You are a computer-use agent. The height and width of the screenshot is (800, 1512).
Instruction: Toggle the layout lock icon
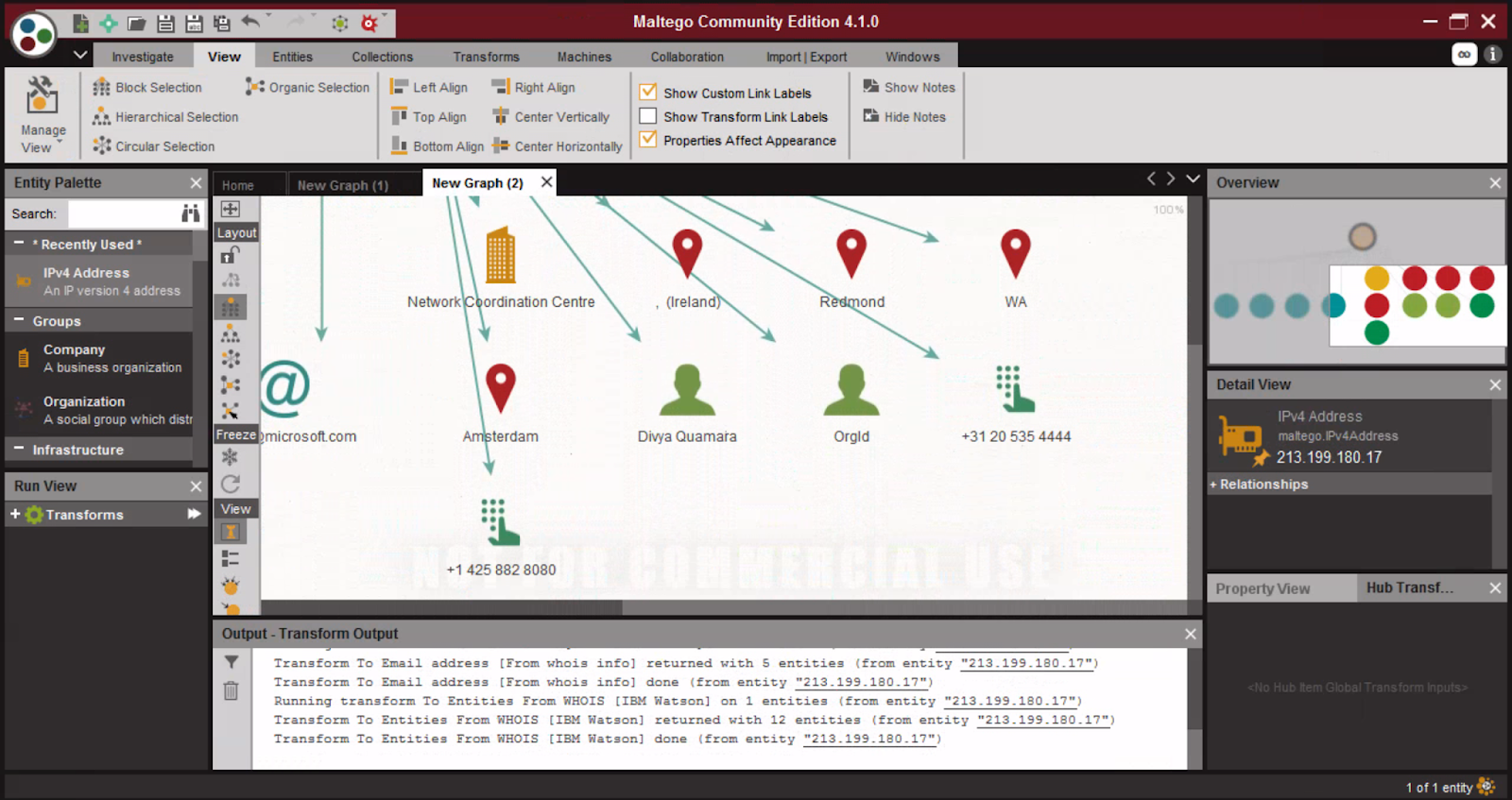click(230, 255)
